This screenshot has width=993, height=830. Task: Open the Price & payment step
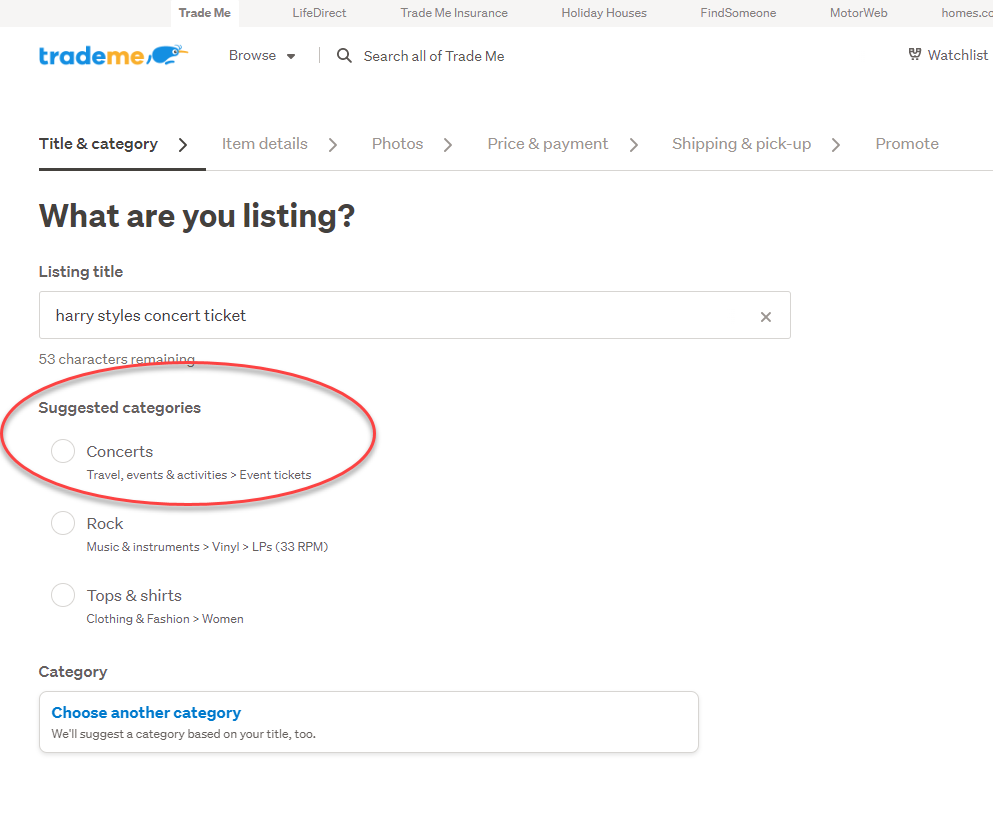click(x=547, y=144)
